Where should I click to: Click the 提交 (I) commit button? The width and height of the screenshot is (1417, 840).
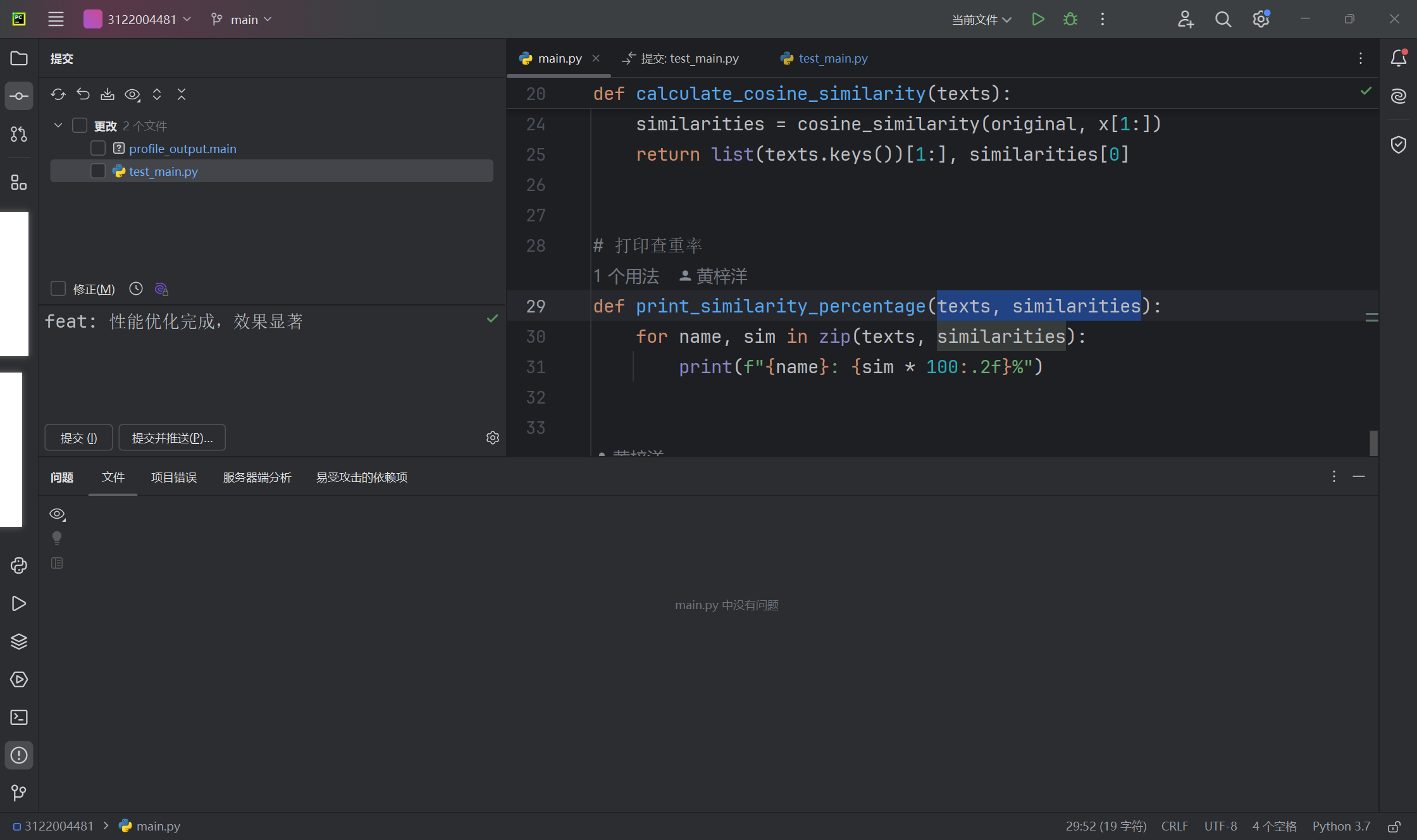point(79,438)
